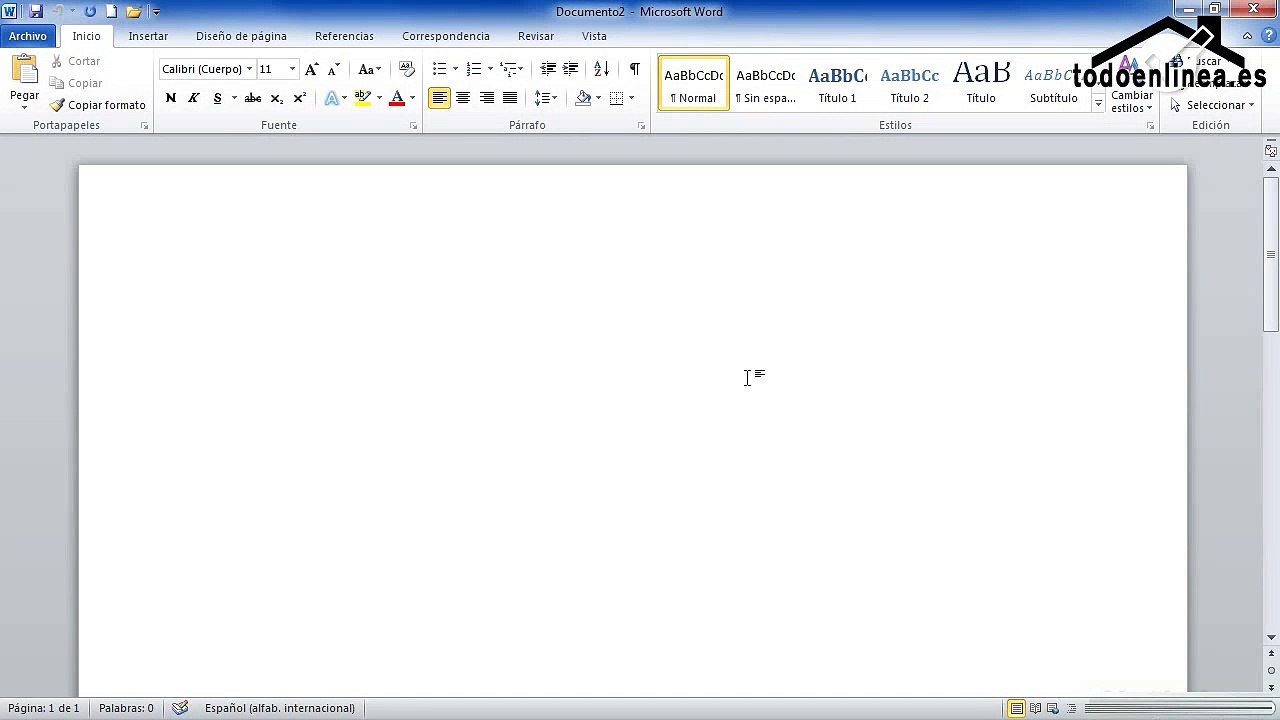Switch to Correspondencia tab

[x=446, y=36]
